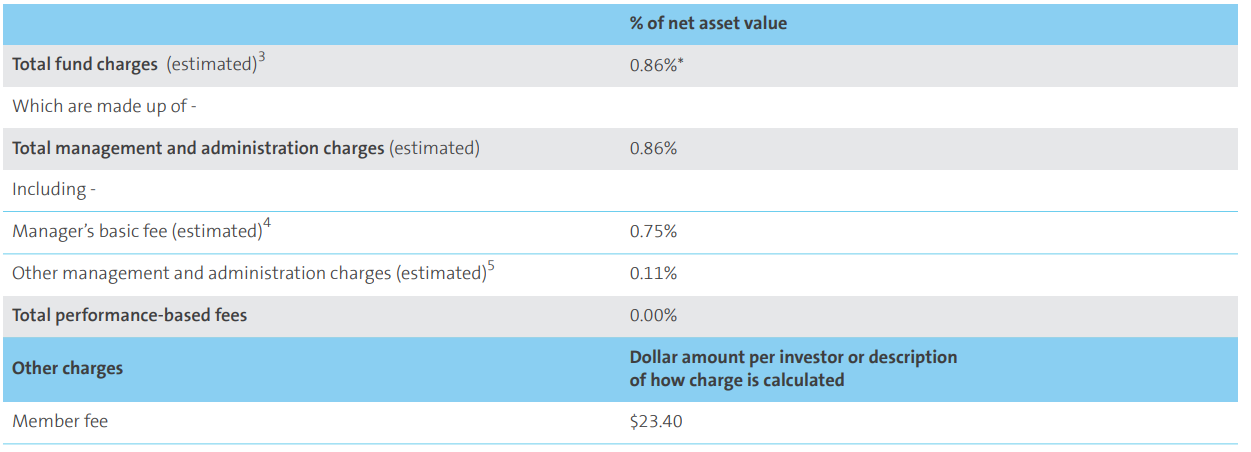Open footnote 5 after Other management charges
Screen dimensions: 1251x452
[490, 267]
